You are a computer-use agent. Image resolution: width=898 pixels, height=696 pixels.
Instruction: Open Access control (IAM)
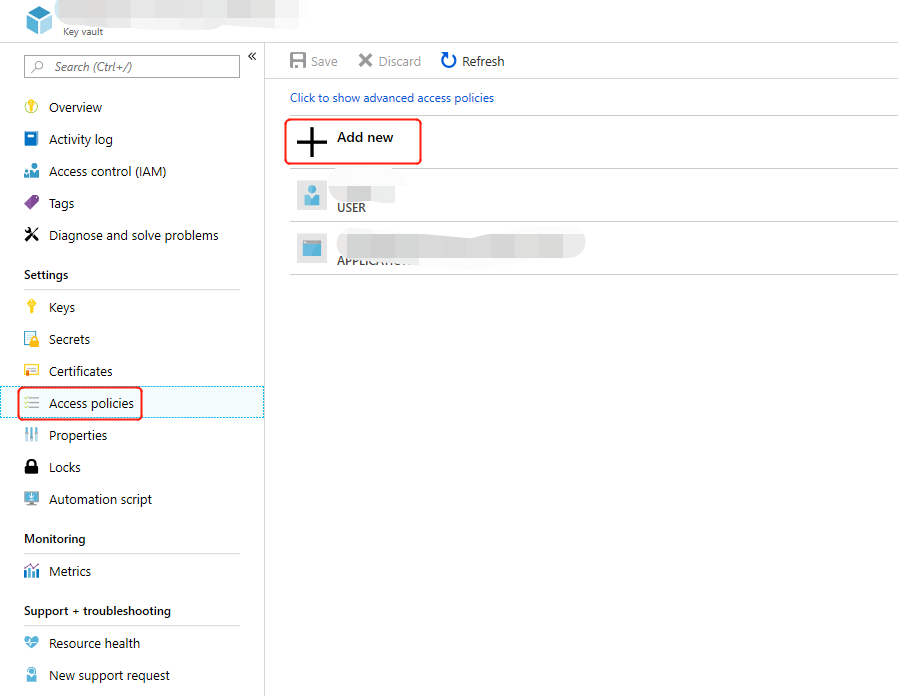tap(108, 171)
